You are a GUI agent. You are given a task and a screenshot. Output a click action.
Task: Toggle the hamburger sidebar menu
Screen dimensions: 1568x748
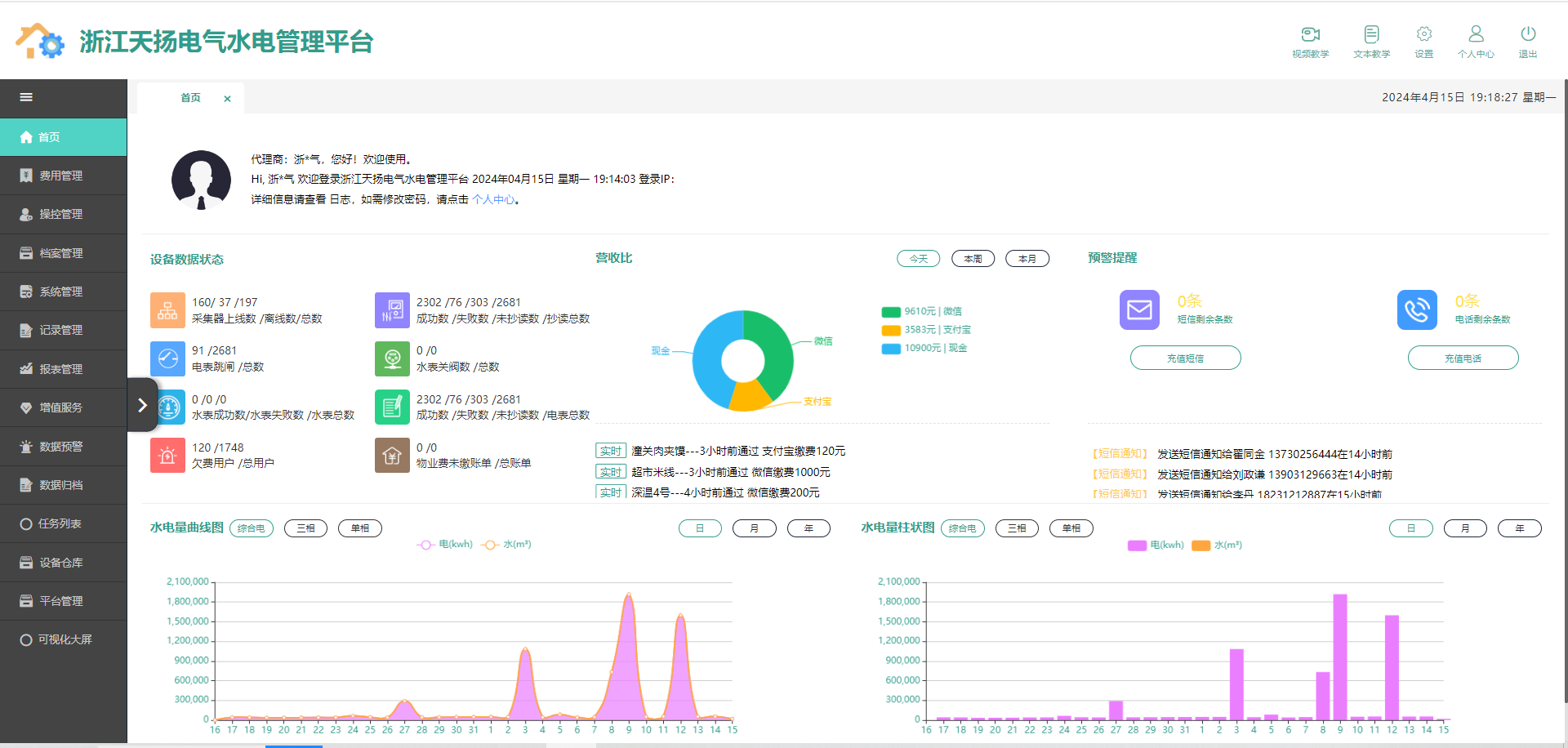click(x=26, y=97)
